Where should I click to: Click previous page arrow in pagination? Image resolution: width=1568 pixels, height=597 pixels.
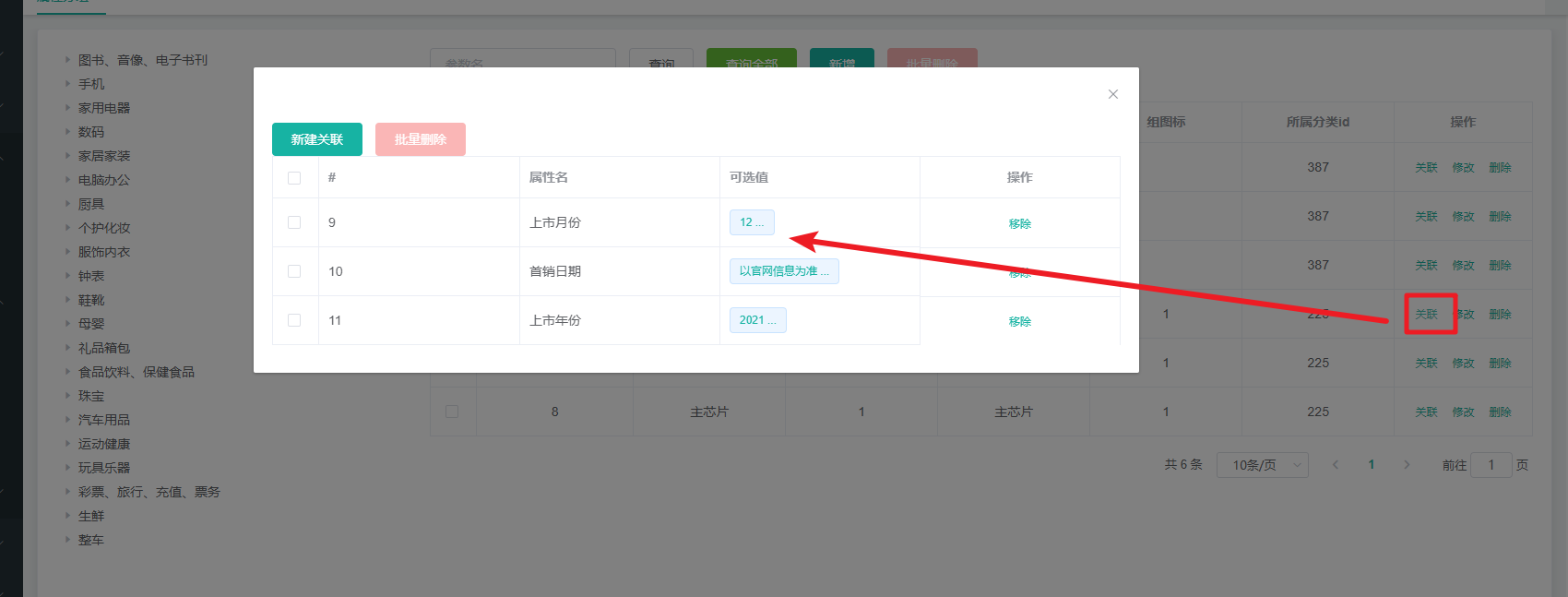pyautogui.click(x=1335, y=465)
